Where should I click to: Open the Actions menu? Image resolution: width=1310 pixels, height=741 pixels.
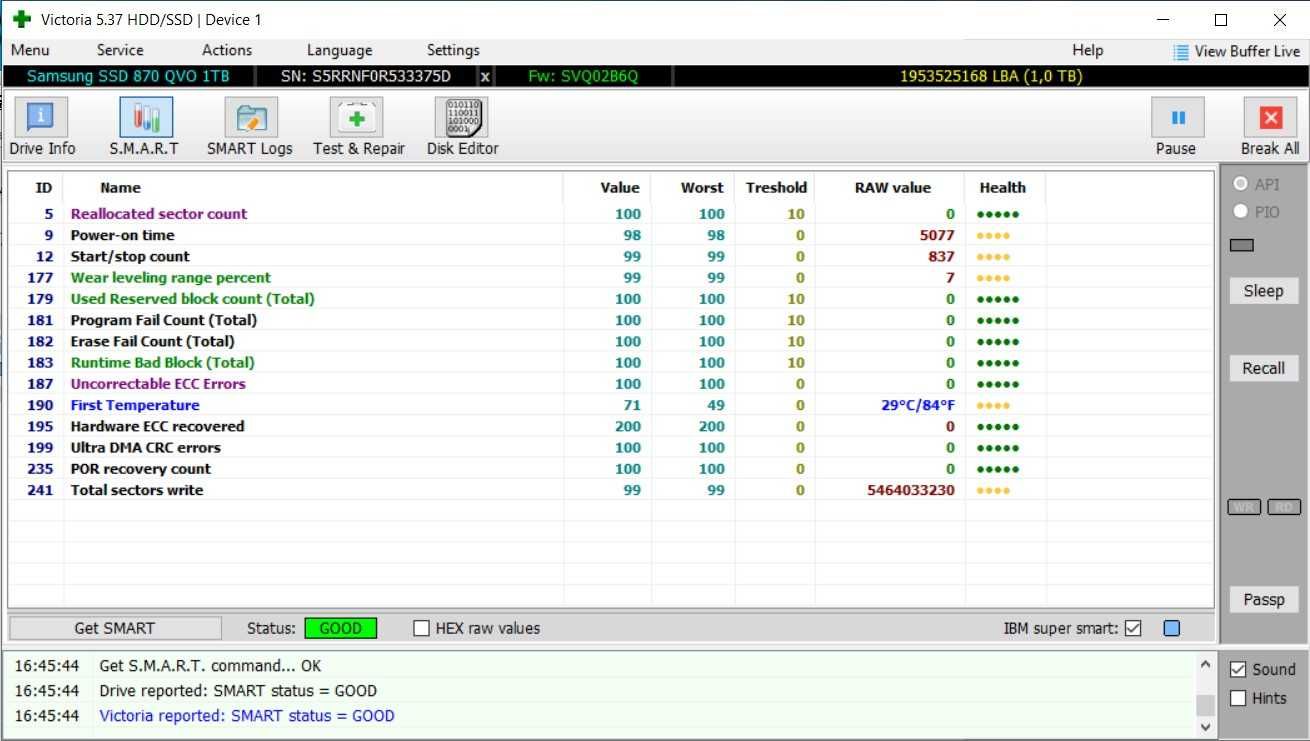click(227, 50)
